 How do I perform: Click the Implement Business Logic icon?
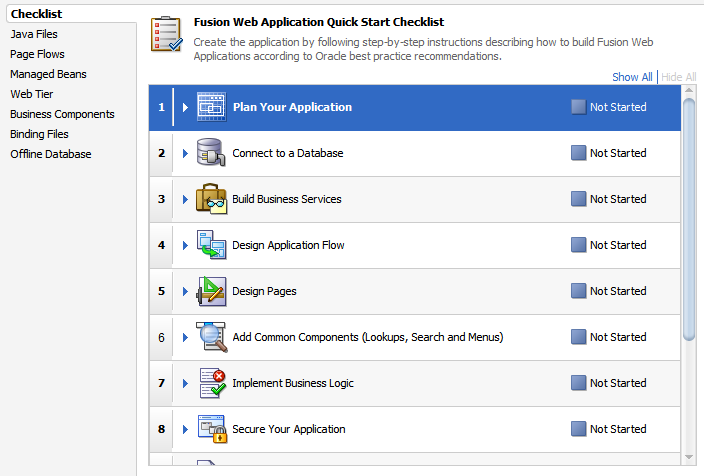tap(212, 383)
